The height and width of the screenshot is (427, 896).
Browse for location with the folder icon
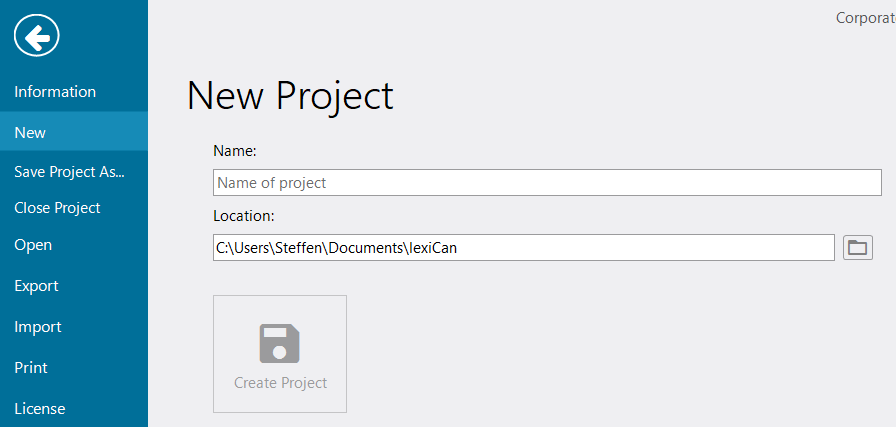point(858,247)
